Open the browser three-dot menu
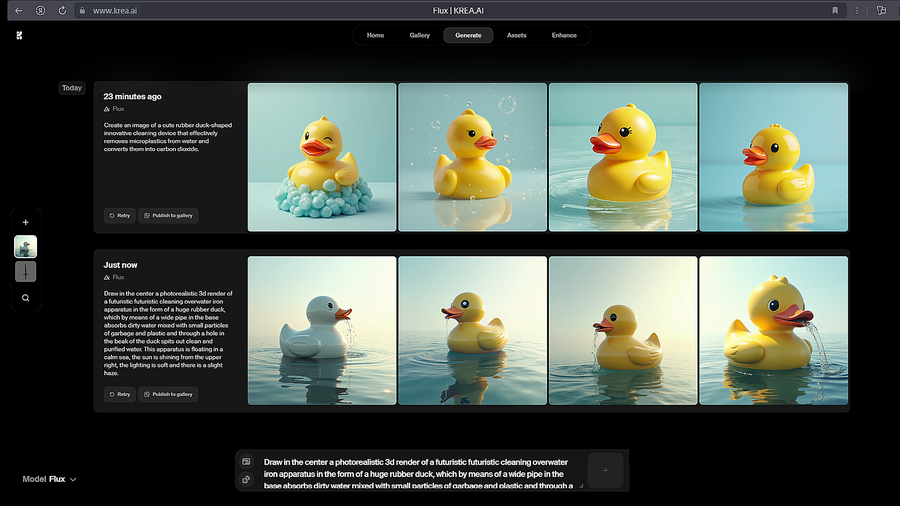Viewport: 900px width, 506px height. click(857, 10)
